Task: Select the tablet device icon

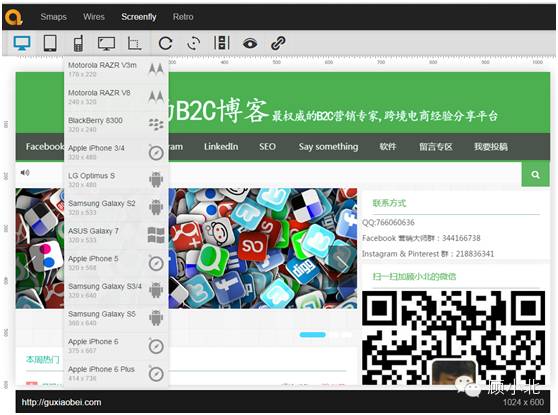Action: pyautogui.click(x=50, y=43)
